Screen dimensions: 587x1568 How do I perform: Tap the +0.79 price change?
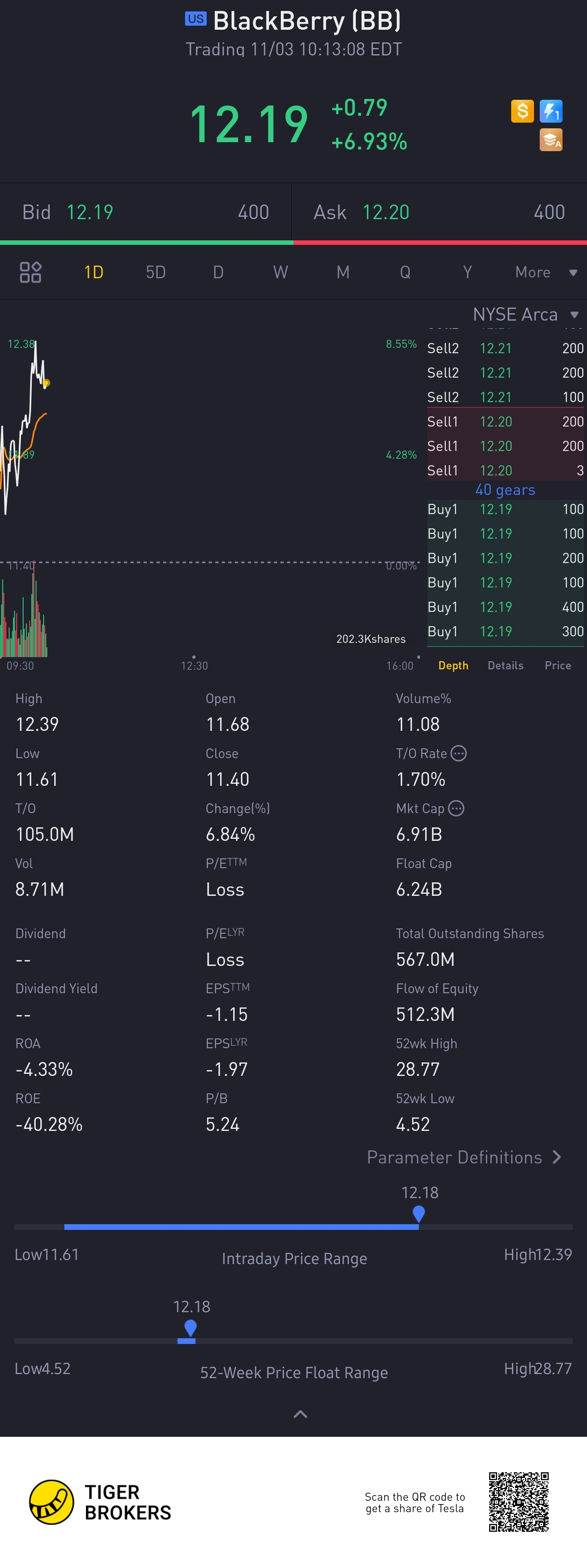359,108
